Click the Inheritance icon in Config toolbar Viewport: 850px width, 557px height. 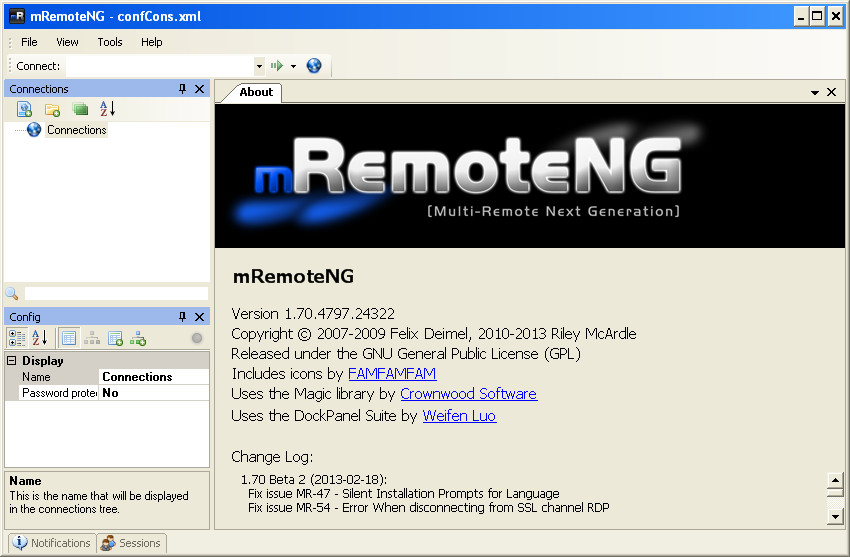[92, 338]
